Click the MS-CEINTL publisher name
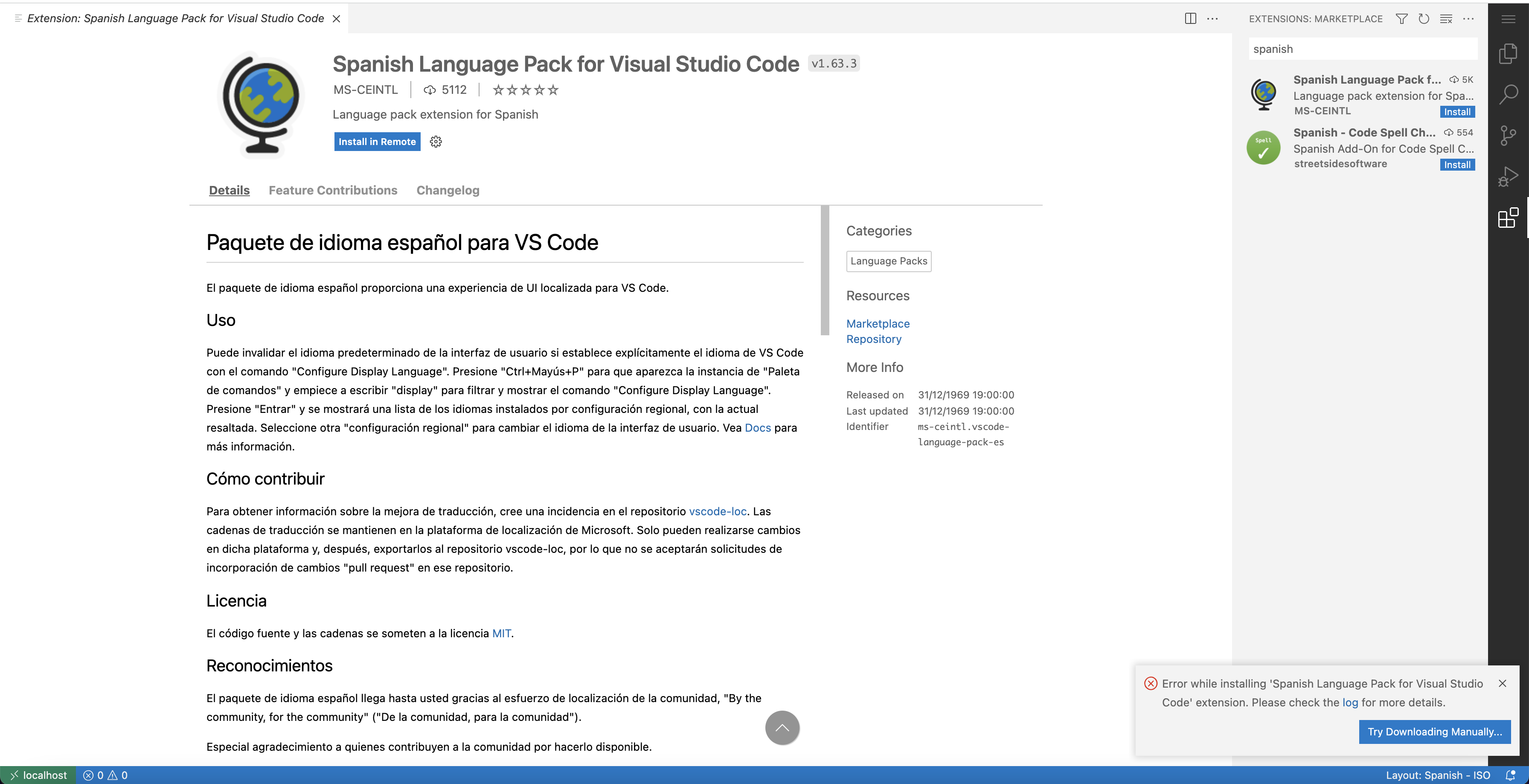Screen dimensions: 1529x784 coord(366,90)
